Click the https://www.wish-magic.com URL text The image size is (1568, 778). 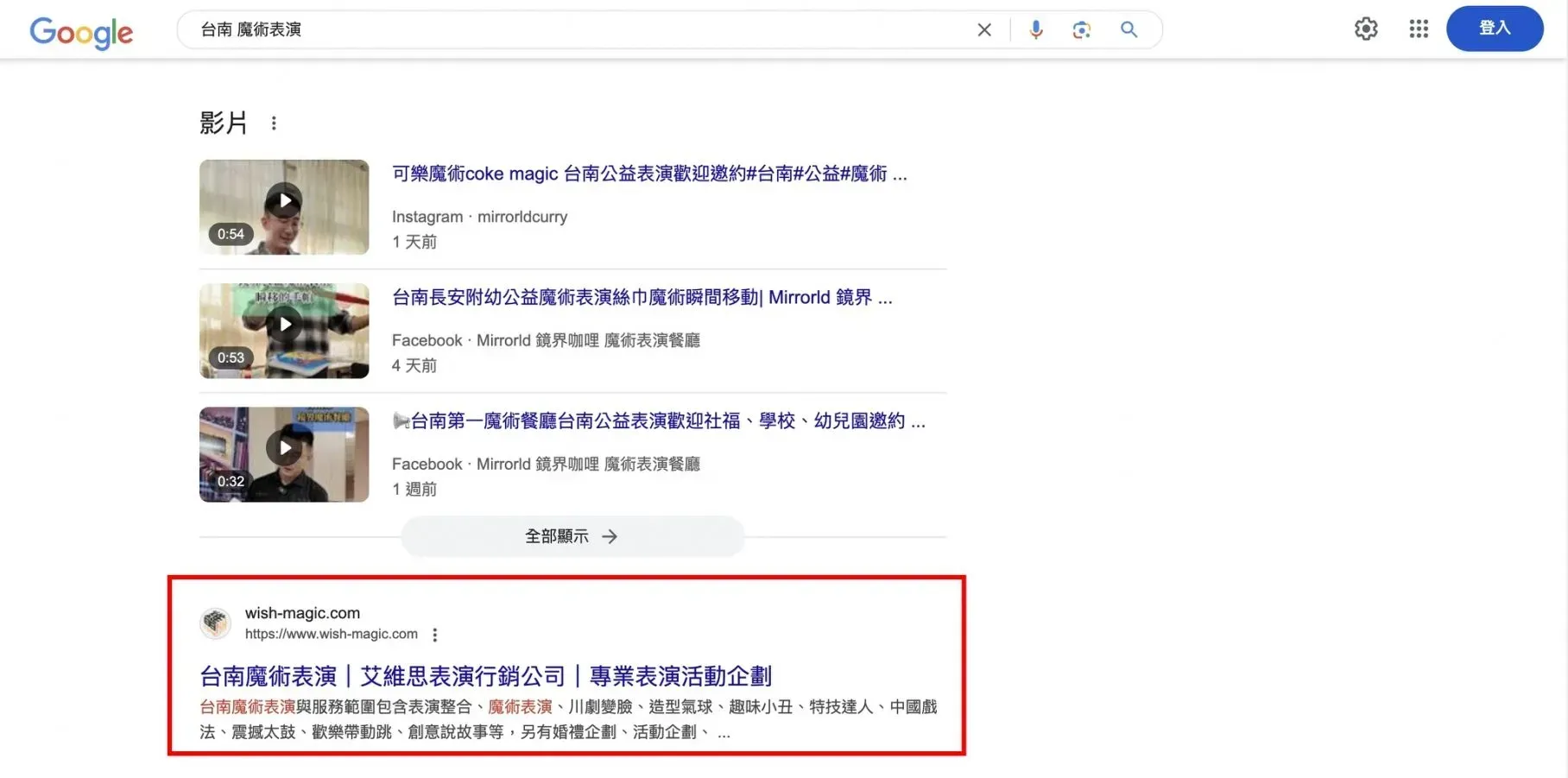coord(332,634)
